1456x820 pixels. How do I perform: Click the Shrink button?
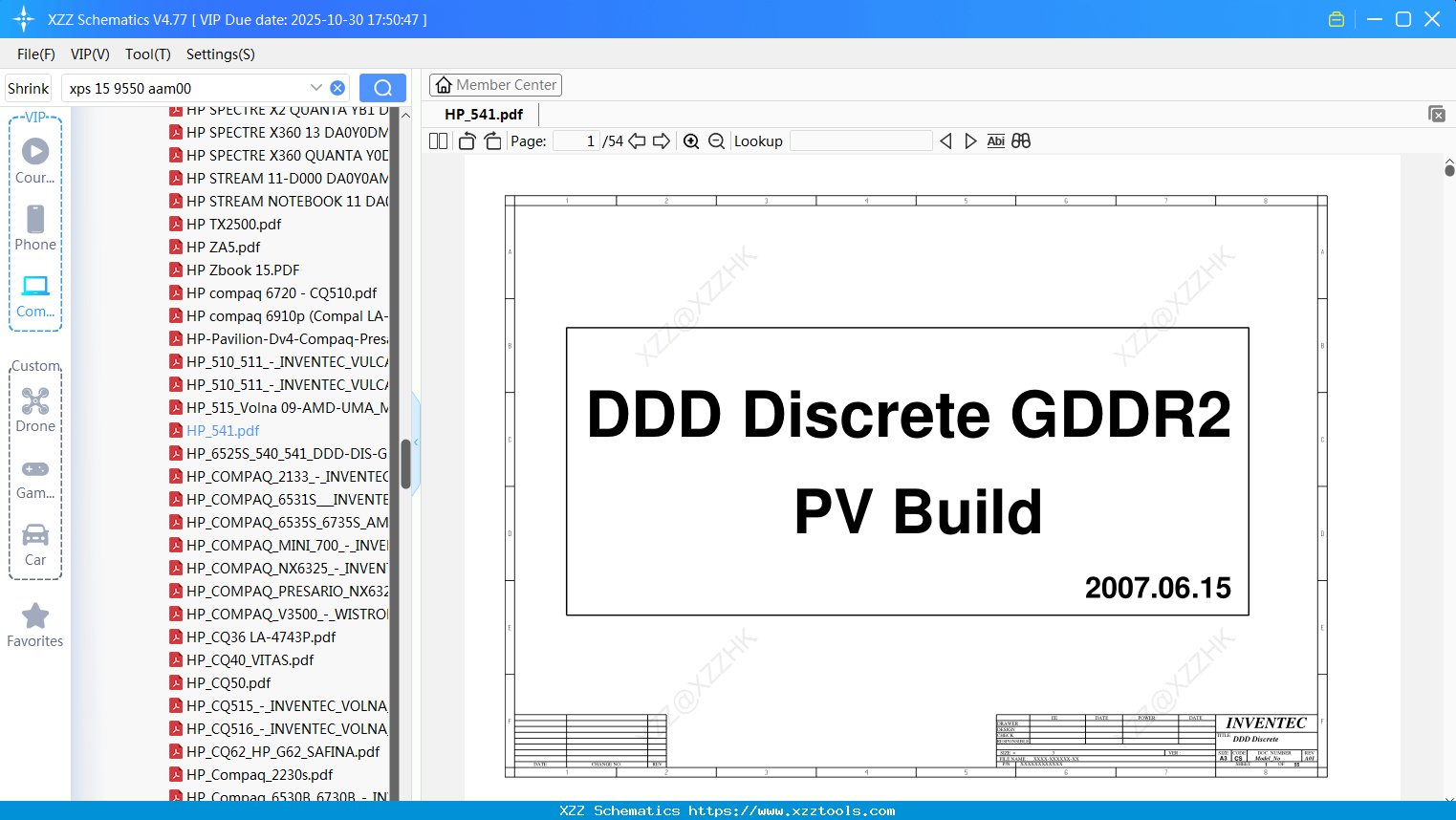point(29,88)
